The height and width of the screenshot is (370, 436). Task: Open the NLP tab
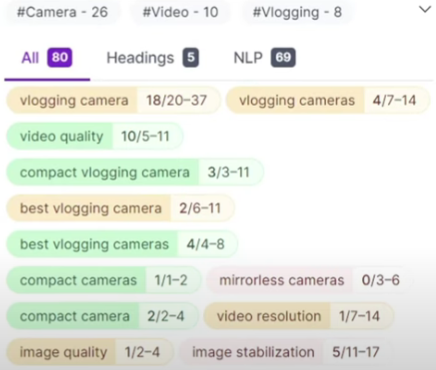(x=264, y=58)
